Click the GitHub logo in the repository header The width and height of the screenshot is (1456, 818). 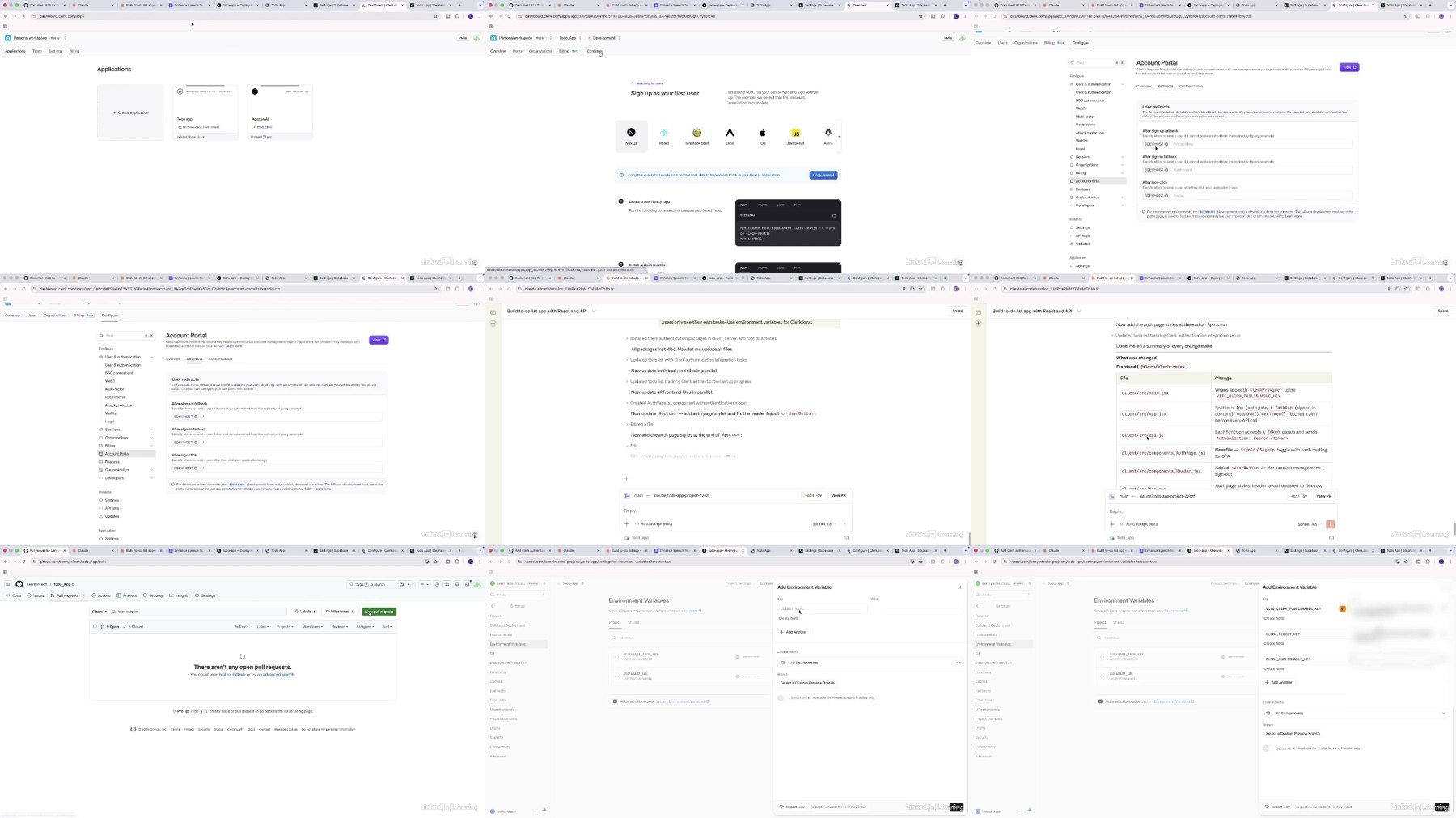[x=19, y=584]
